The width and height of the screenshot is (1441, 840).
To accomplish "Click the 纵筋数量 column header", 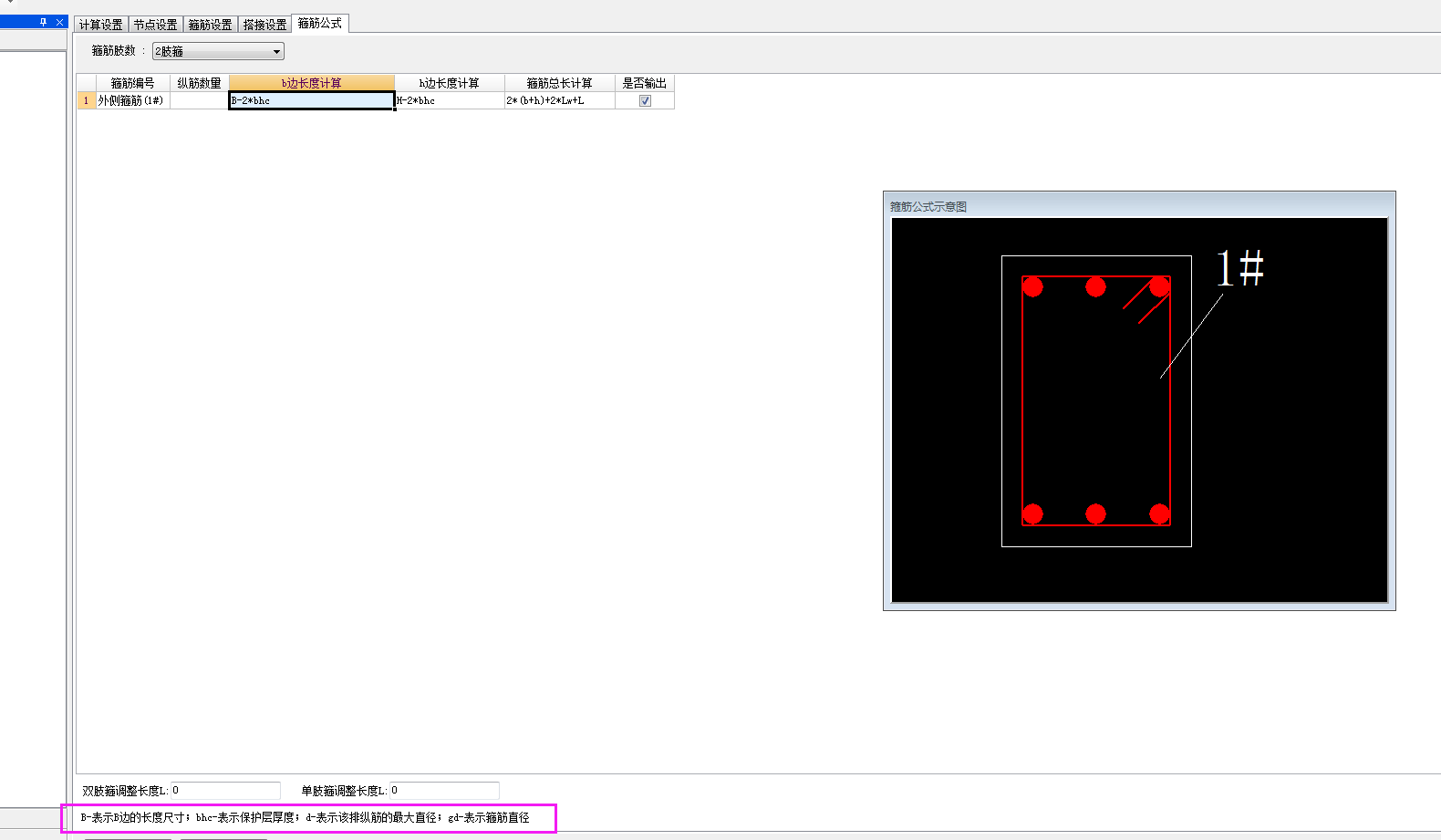I will coord(199,83).
